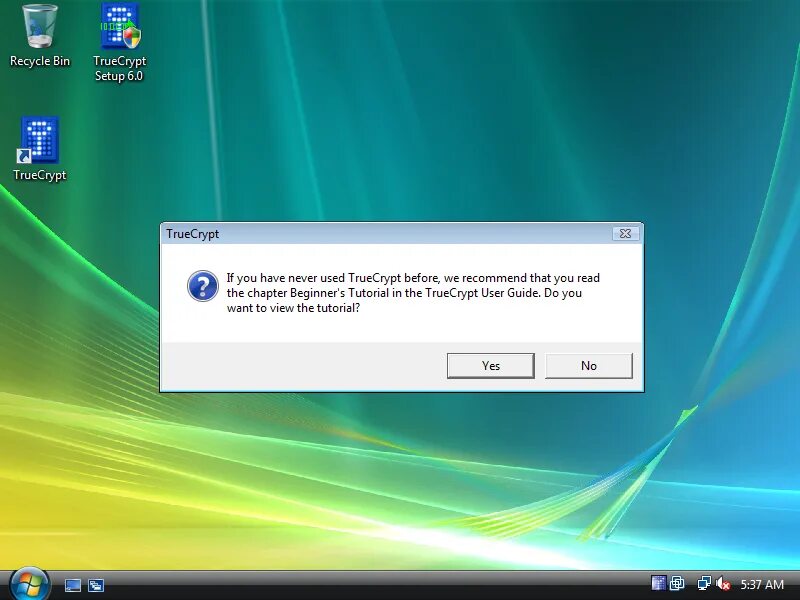Open the Windows Start orb
Screen dimensions: 800x600
(x=29, y=584)
